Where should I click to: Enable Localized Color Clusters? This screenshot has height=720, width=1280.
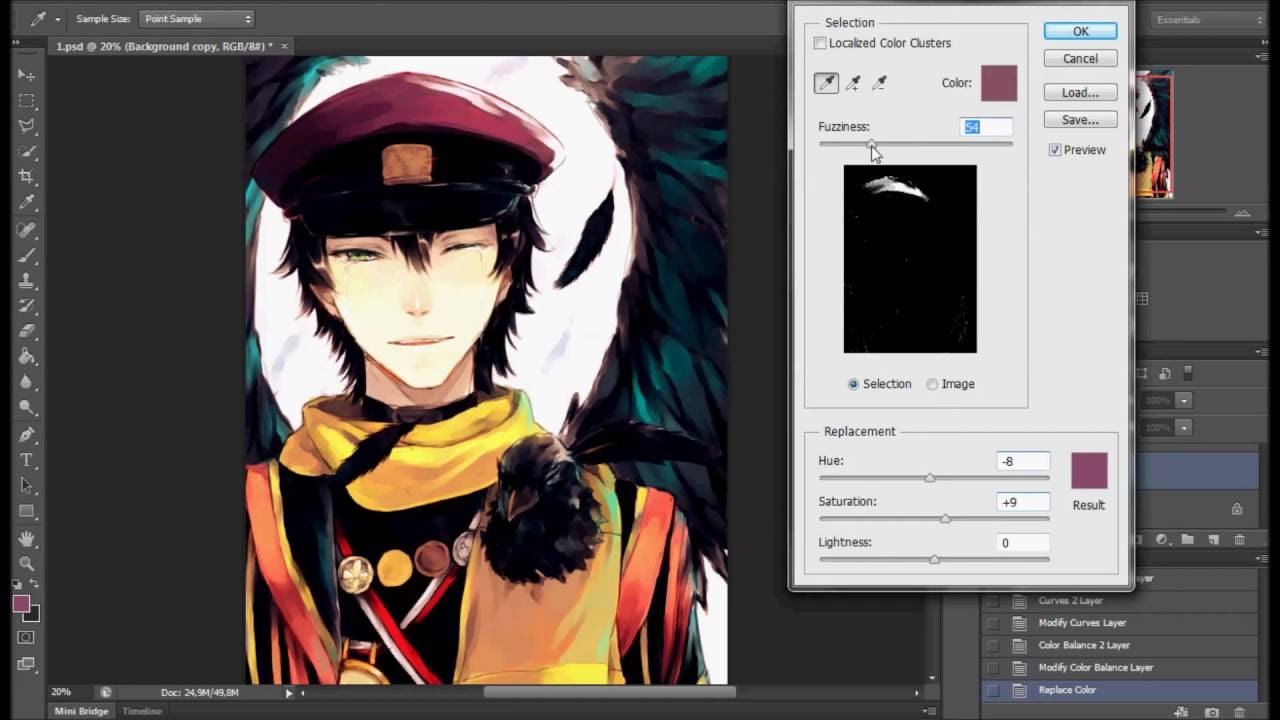tap(820, 43)
